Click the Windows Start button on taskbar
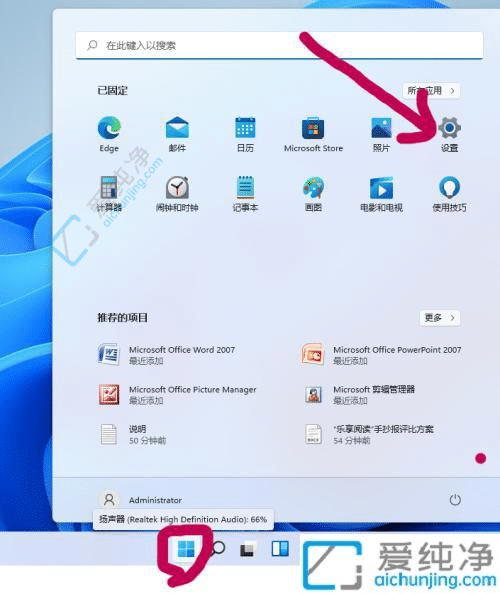500x594 pixels. (186, 549)
